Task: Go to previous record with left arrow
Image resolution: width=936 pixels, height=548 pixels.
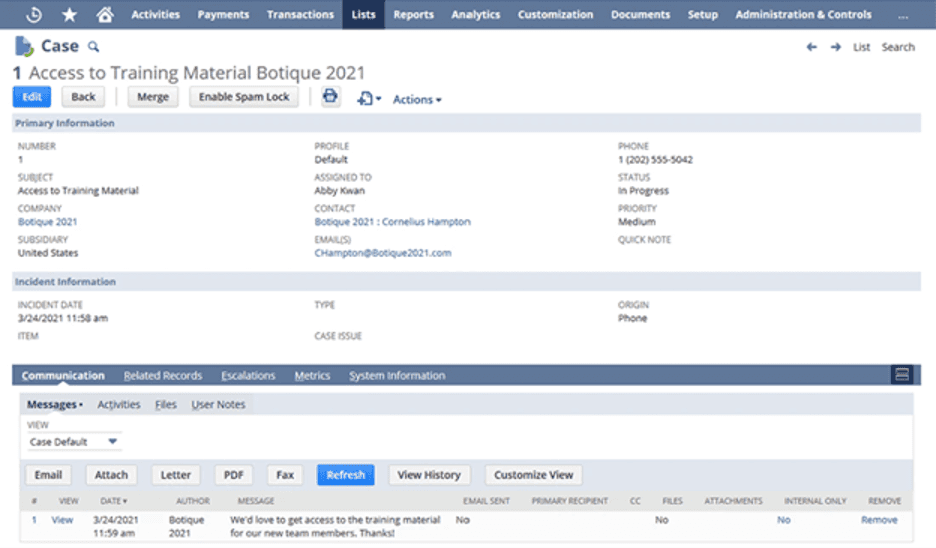Action: click(x=811, y=47)
